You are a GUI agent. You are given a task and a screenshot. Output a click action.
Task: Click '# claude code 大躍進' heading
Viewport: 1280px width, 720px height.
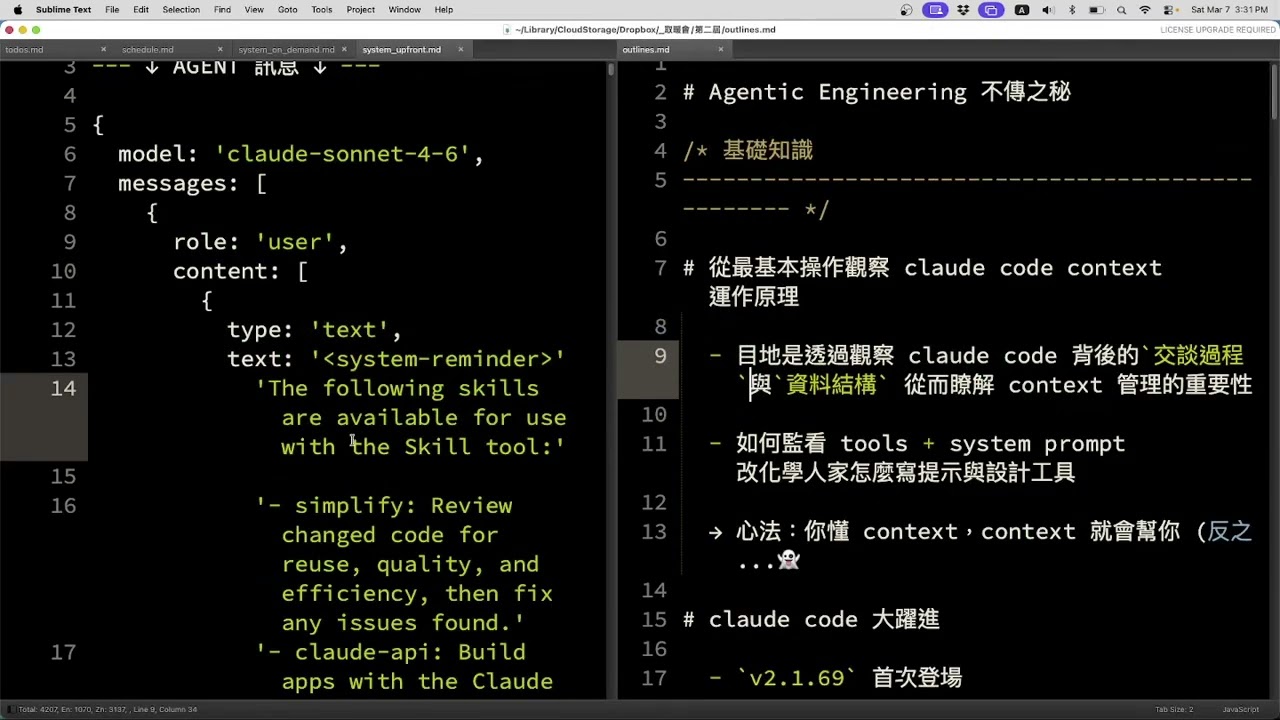[811, 620]
